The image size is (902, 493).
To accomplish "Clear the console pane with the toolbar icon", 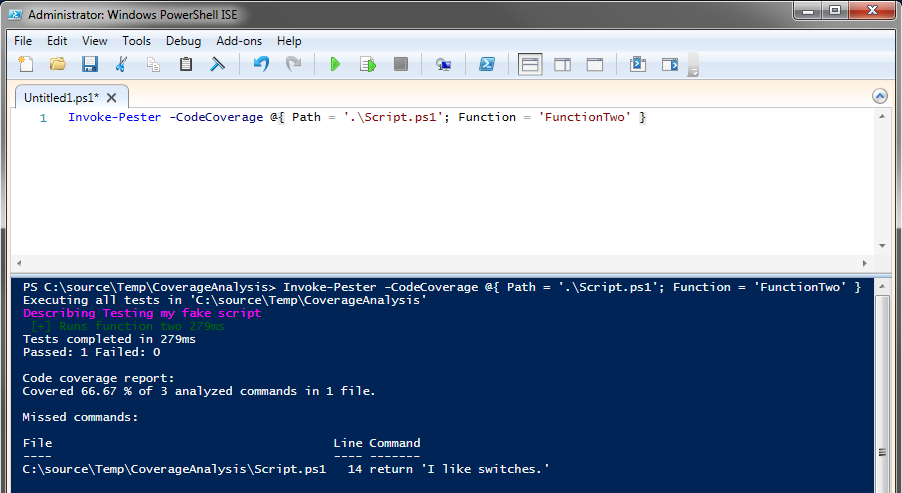I will coord(217,64).
